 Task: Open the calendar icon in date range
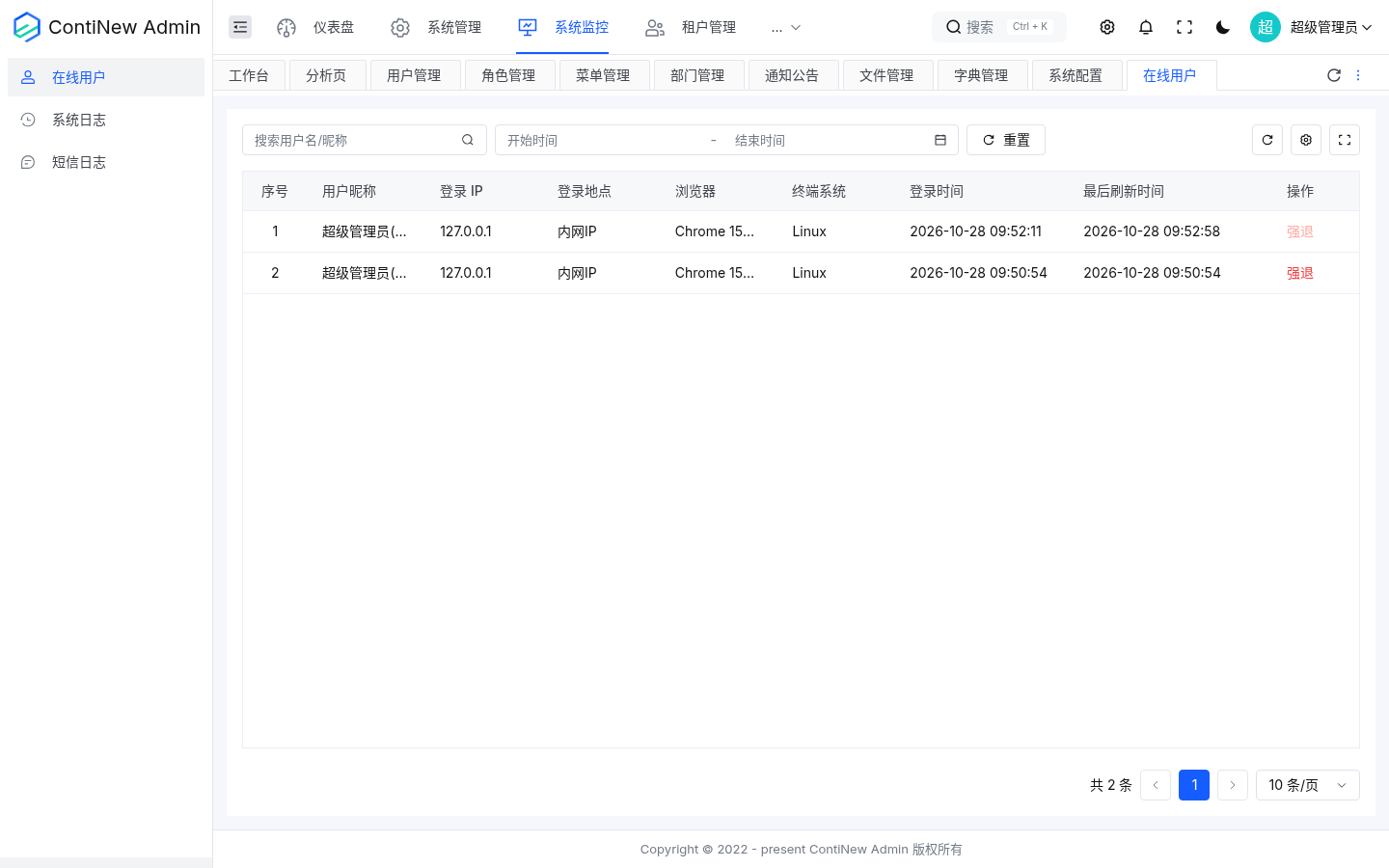940,140
